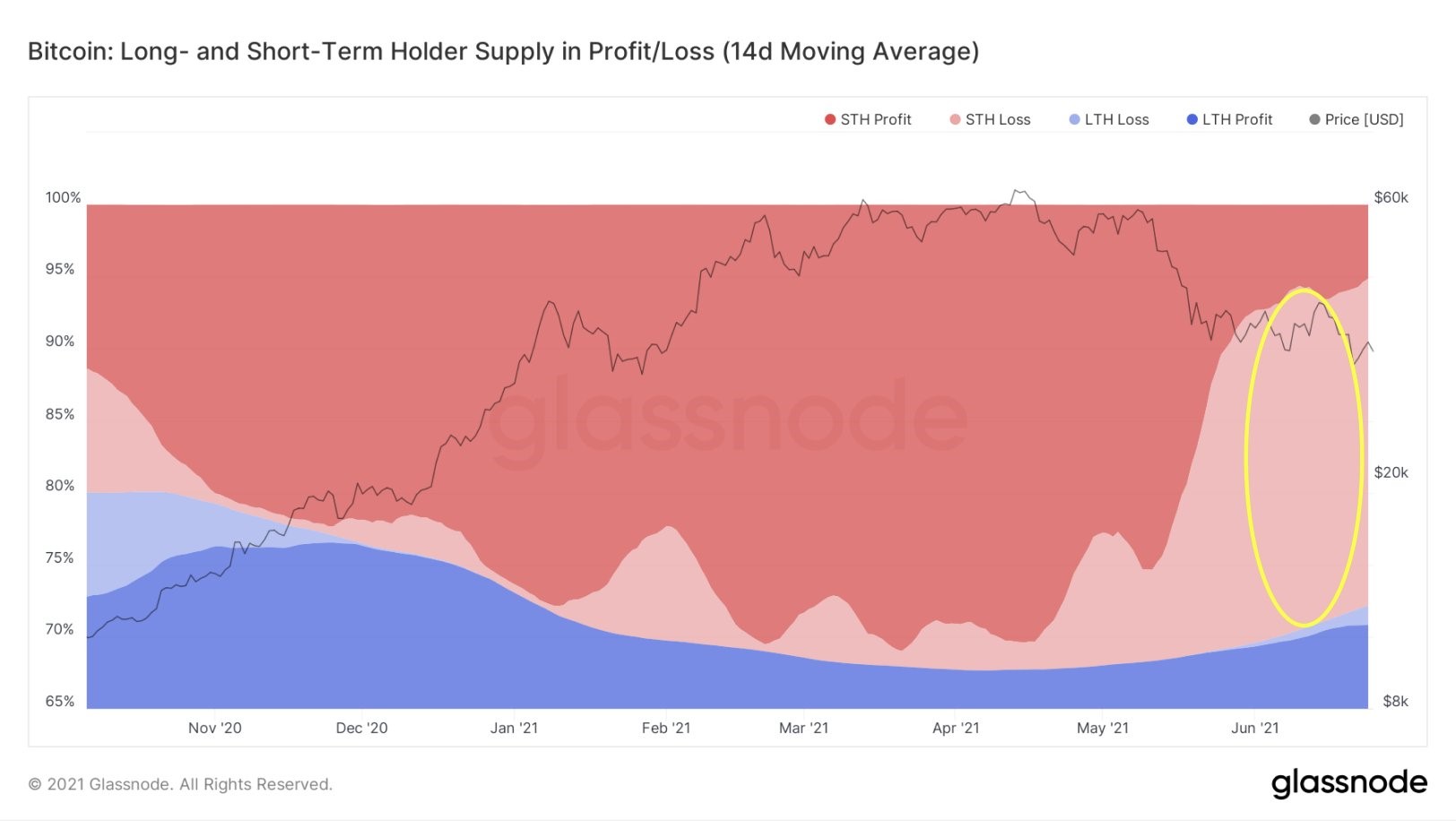This screenshot has width=1456, height=821.
Task: Select the Jan '21 x-axis label
Action: point(514,728)
